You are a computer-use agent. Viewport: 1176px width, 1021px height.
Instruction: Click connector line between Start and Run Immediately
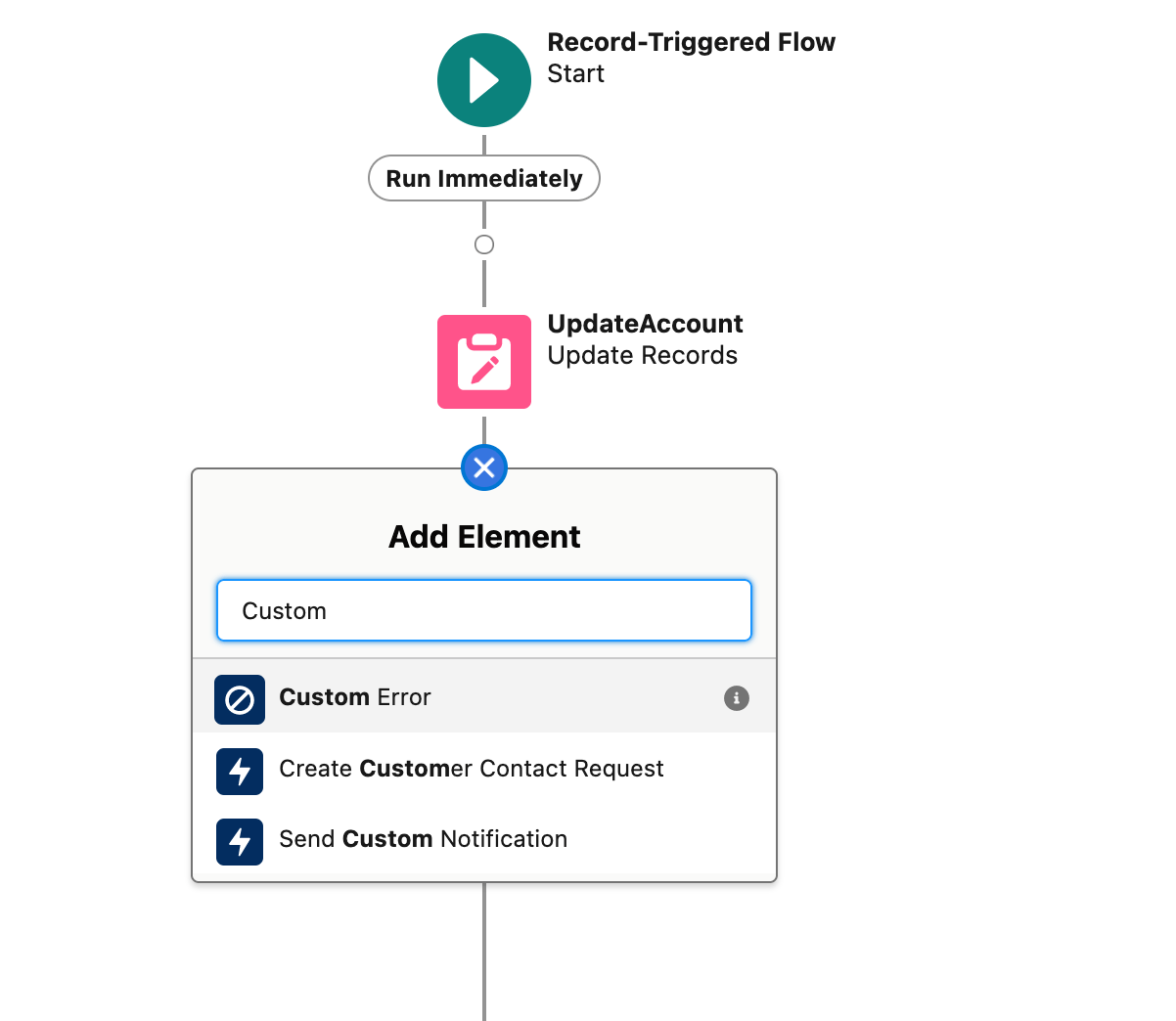483,144
